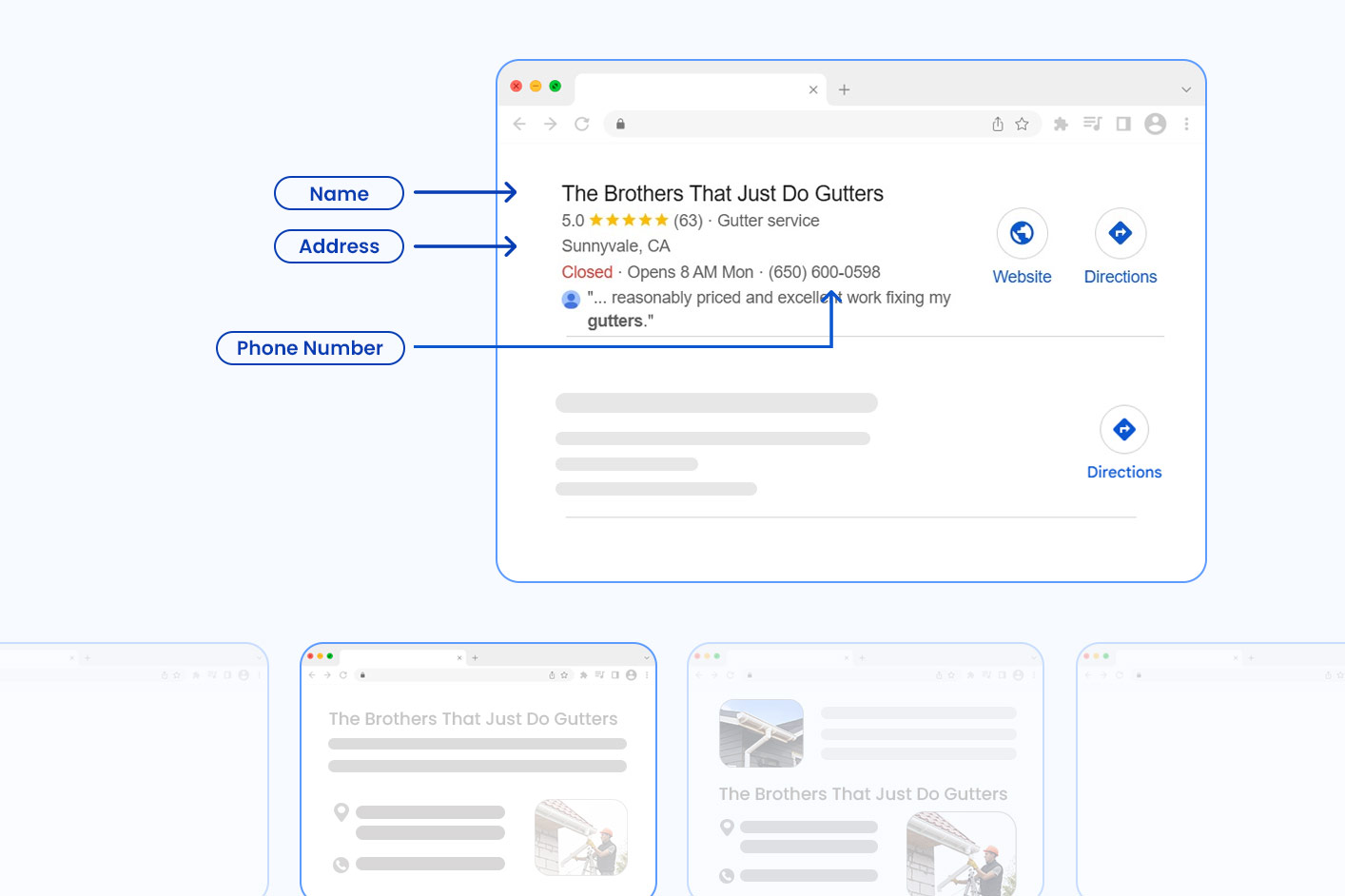The height and width of the screenshot is (896, 1345).
Task: Click the business heading at the top of the small preview window
Action: coord(474,719)
